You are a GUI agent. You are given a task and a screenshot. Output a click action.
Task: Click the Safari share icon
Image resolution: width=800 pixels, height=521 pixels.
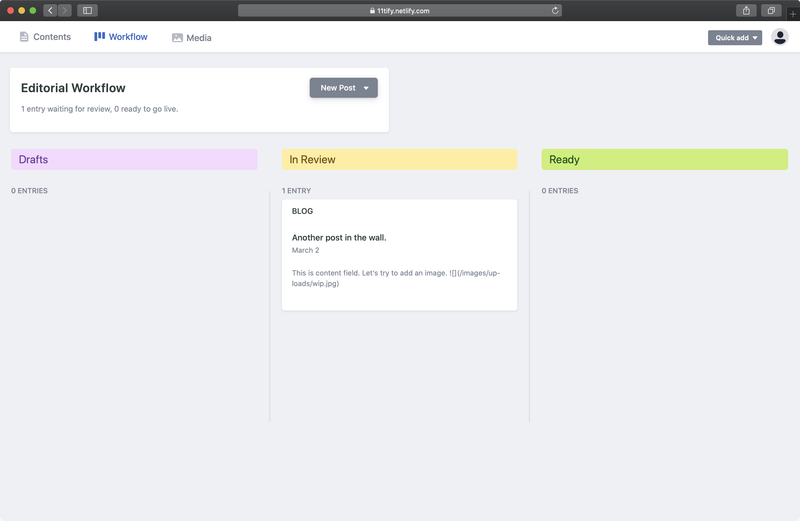point(746,10)
